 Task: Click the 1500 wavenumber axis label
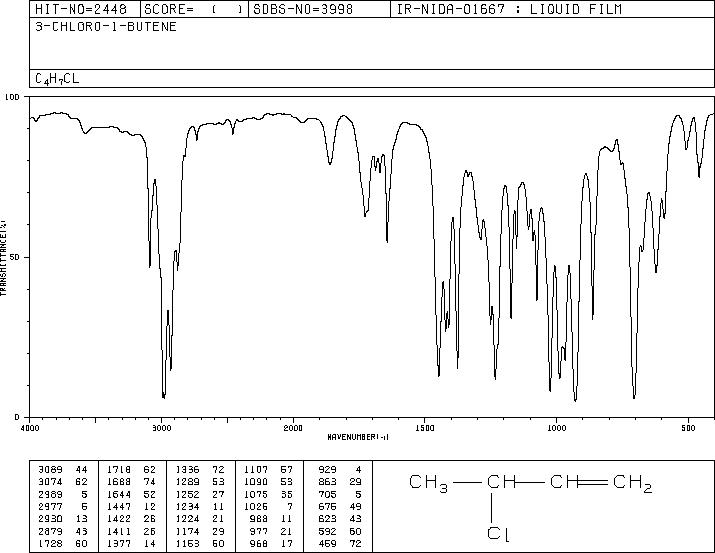(425, 428)
